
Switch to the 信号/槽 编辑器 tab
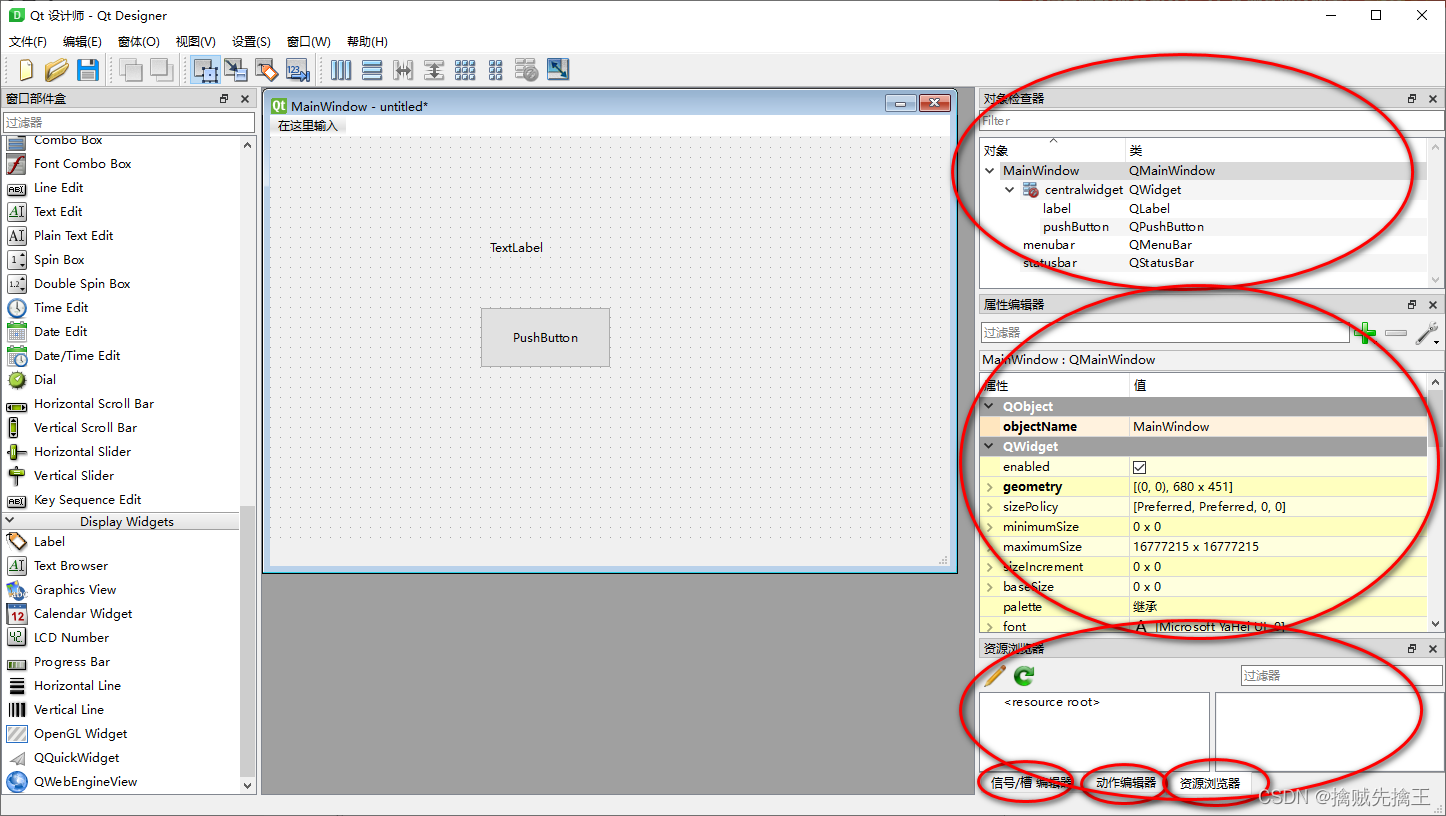(1030, 783)
